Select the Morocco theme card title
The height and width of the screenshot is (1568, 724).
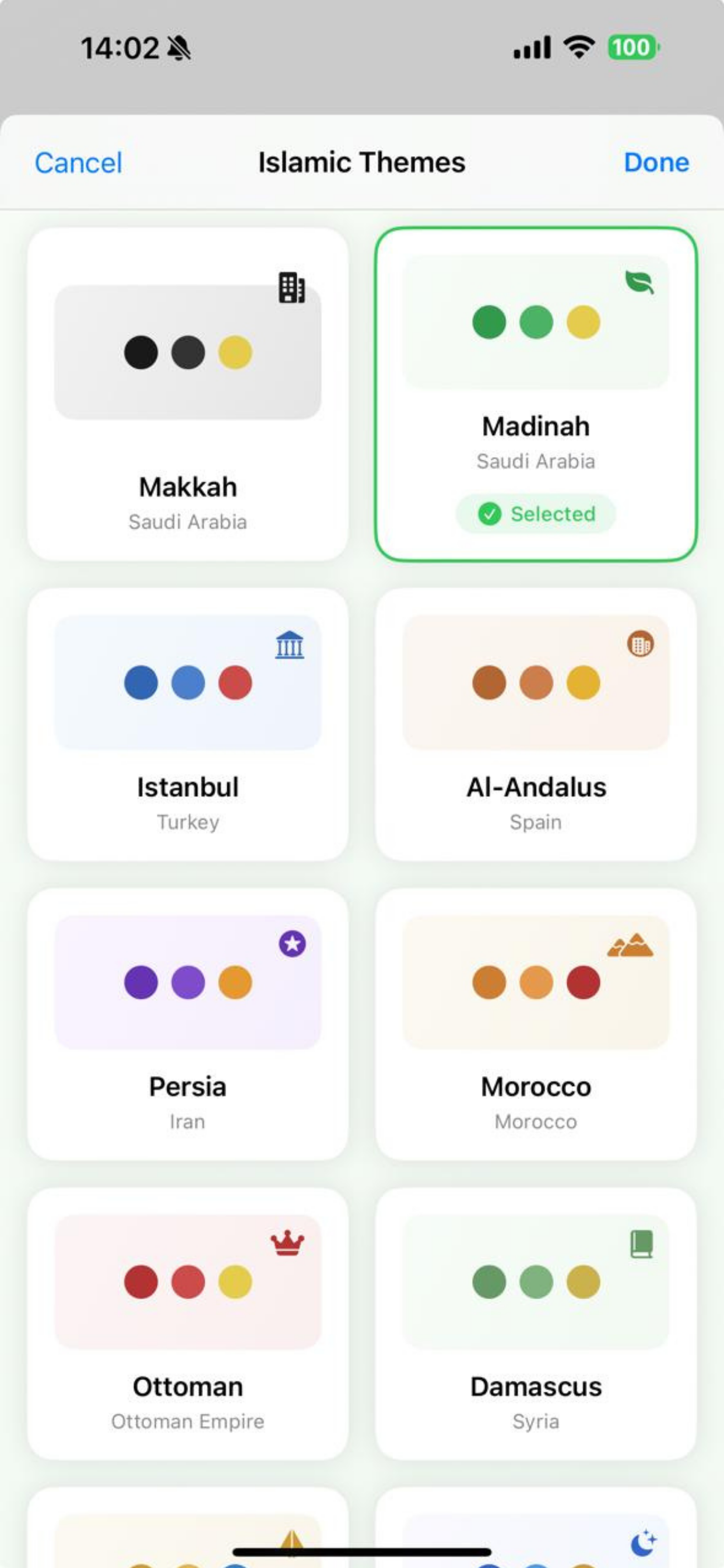point(536,1087)
